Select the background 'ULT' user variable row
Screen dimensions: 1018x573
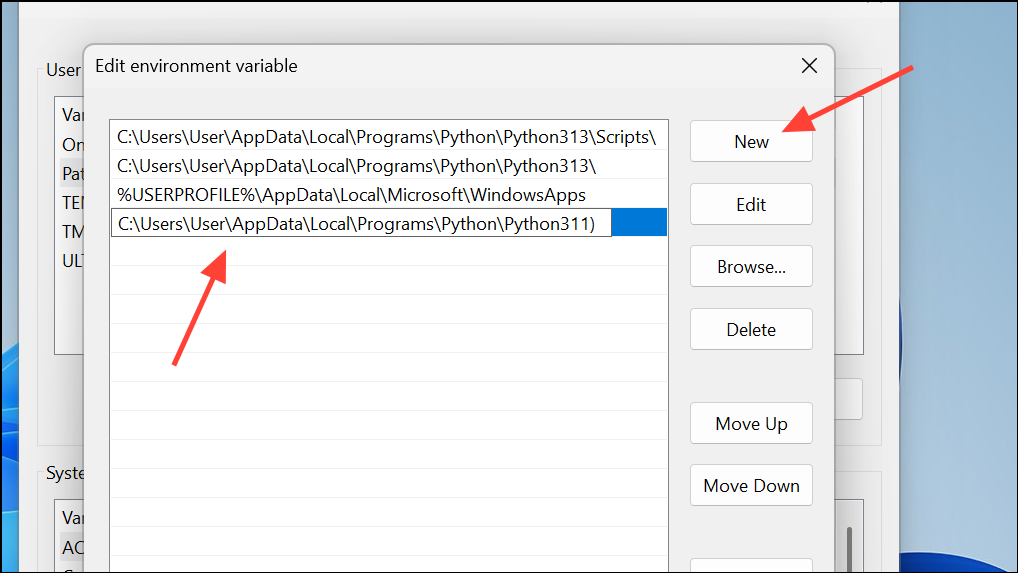click(x=72, y=261)
